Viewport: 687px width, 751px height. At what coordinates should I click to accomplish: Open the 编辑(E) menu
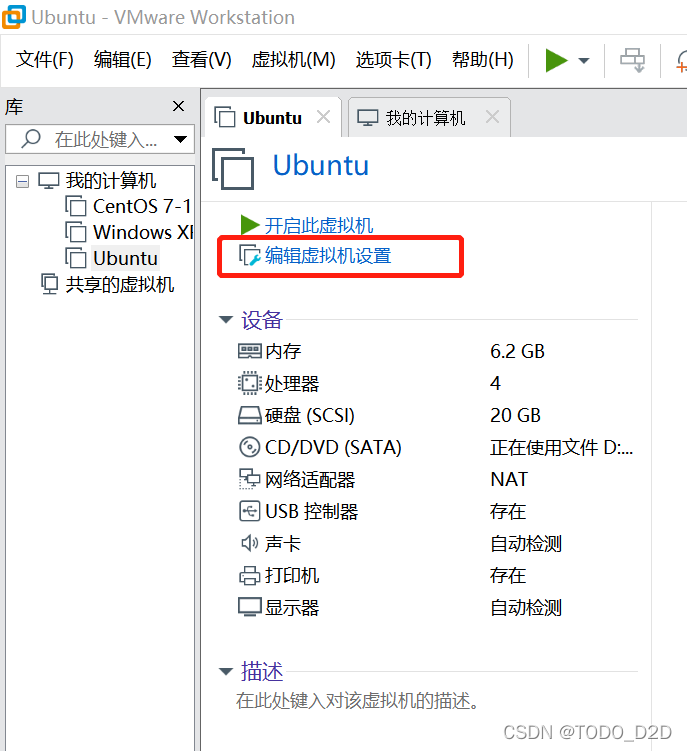point(123,60)
